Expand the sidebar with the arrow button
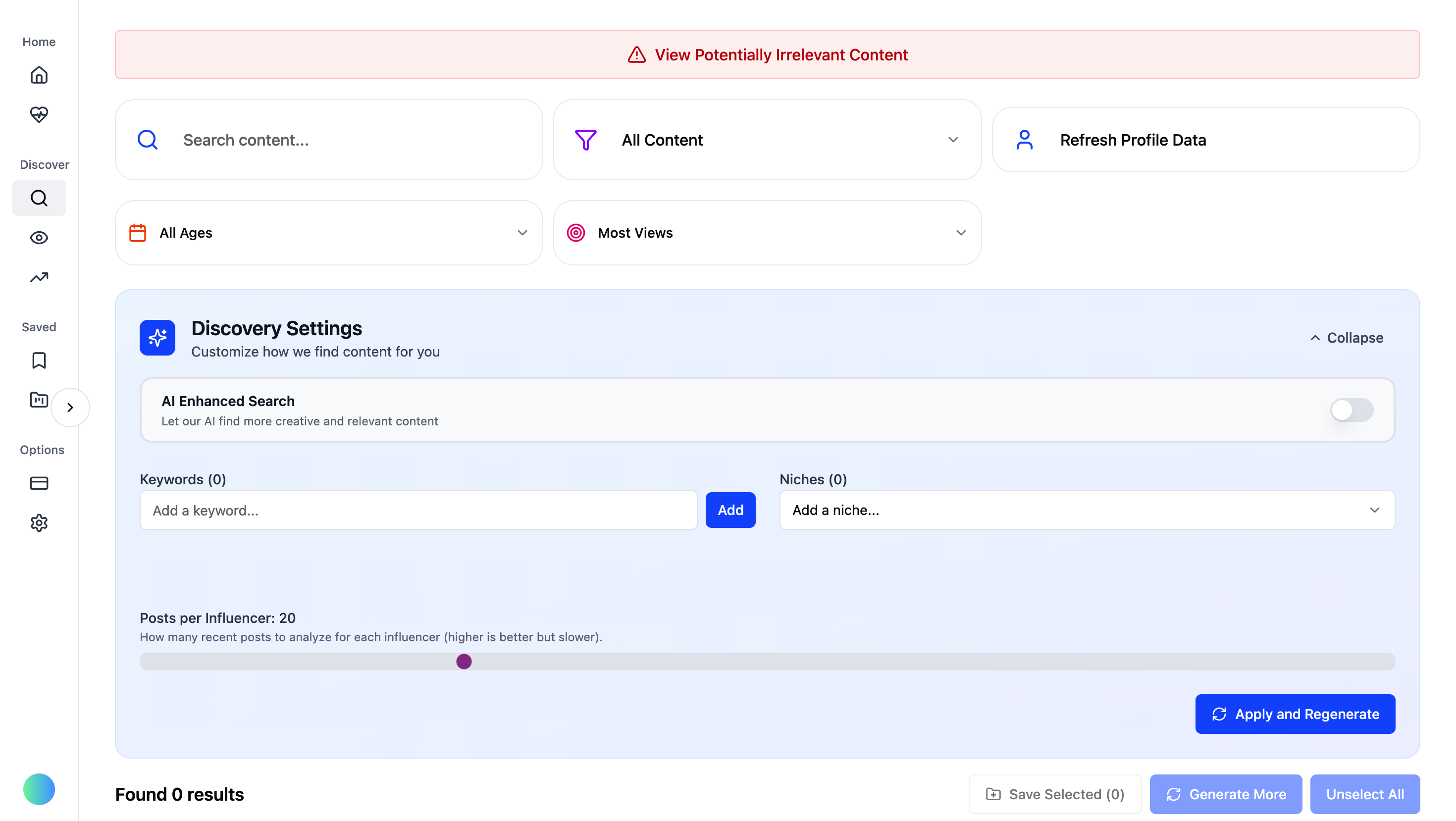The height and width of the screenshot is (821, 1456). click(70, 408)
